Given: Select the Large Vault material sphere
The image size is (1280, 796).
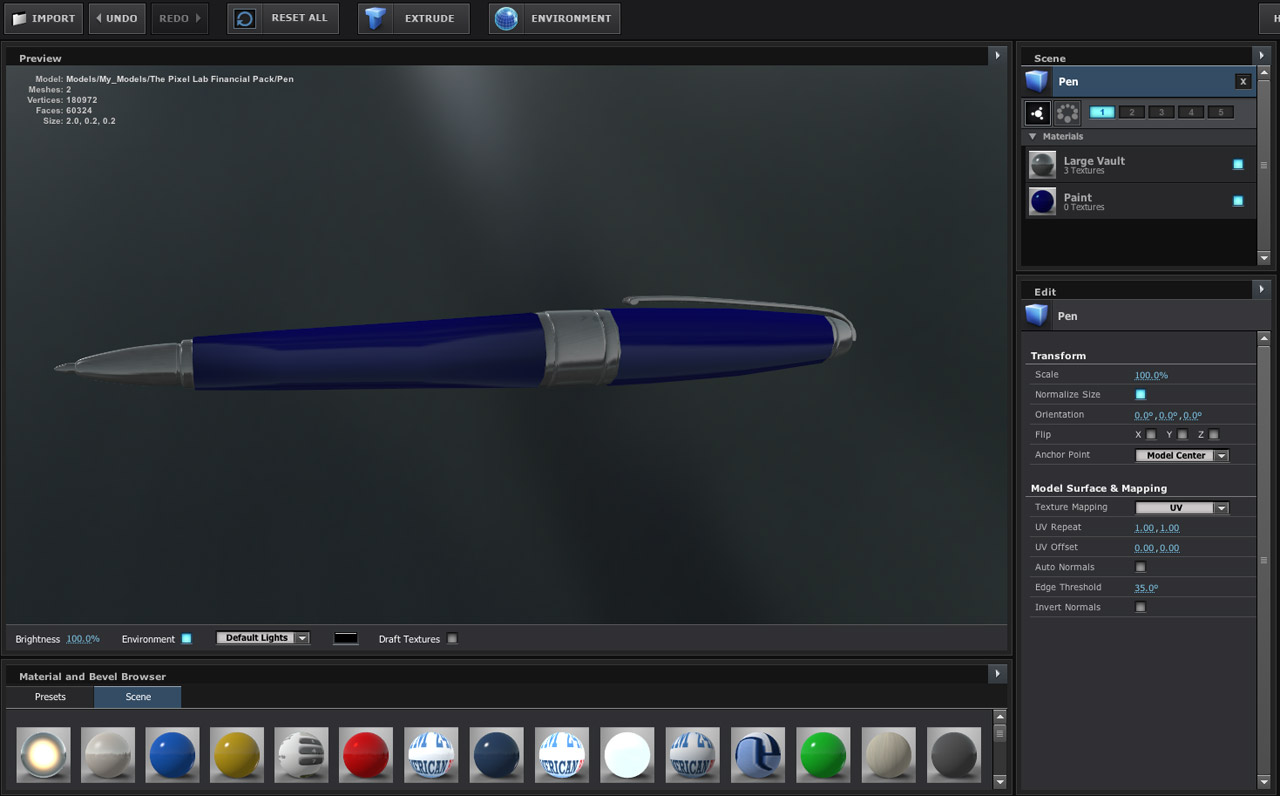Looking at the screenshot, I should point(1042,164).
